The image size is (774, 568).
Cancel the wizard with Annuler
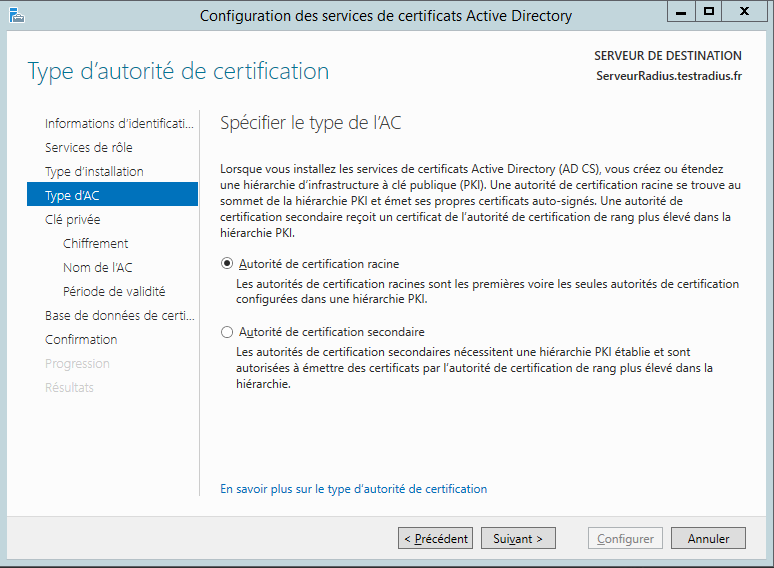click(x=708, y=538)
